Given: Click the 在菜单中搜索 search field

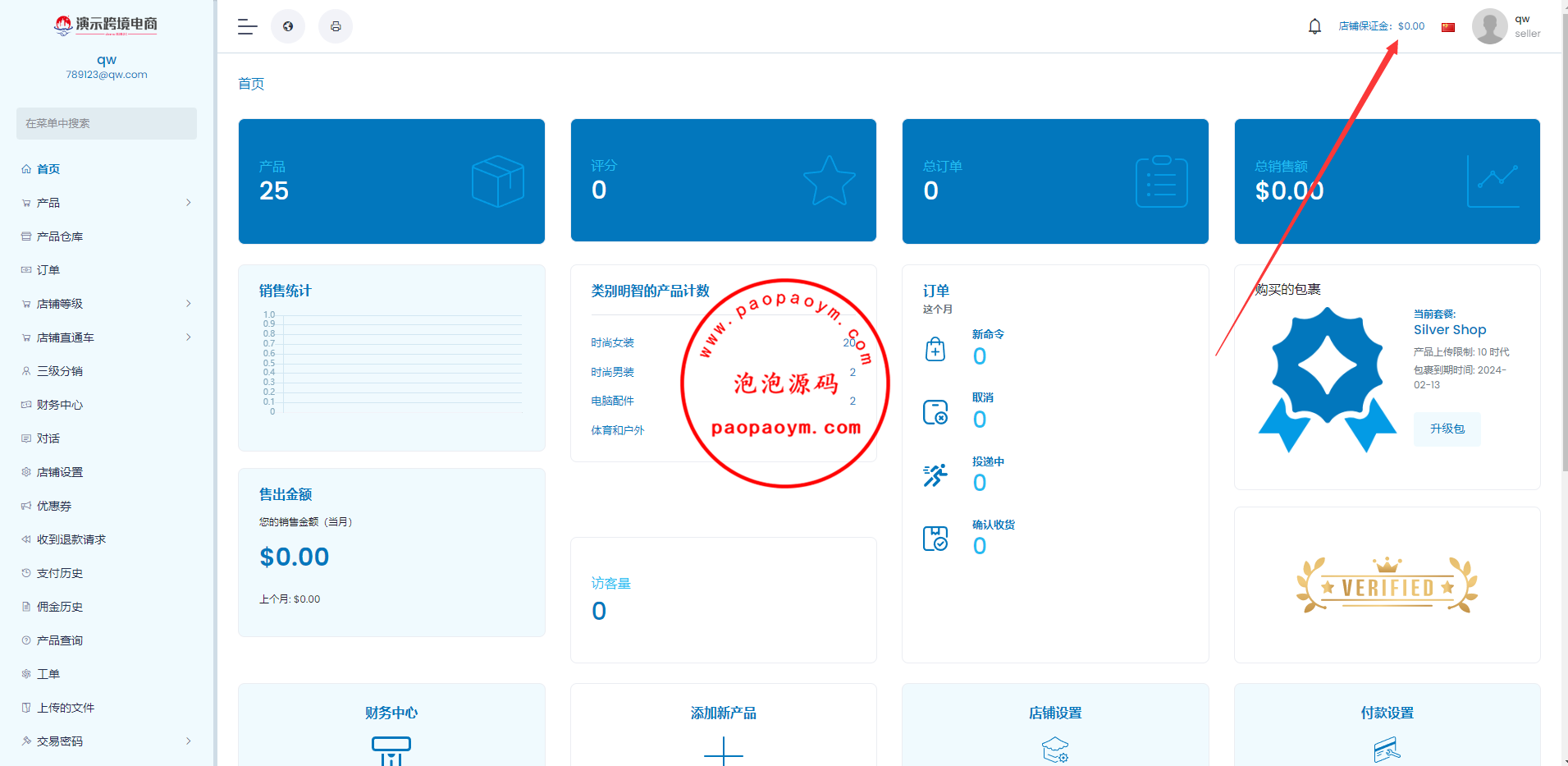Looking at the screenshot, I should coord(107,123).
